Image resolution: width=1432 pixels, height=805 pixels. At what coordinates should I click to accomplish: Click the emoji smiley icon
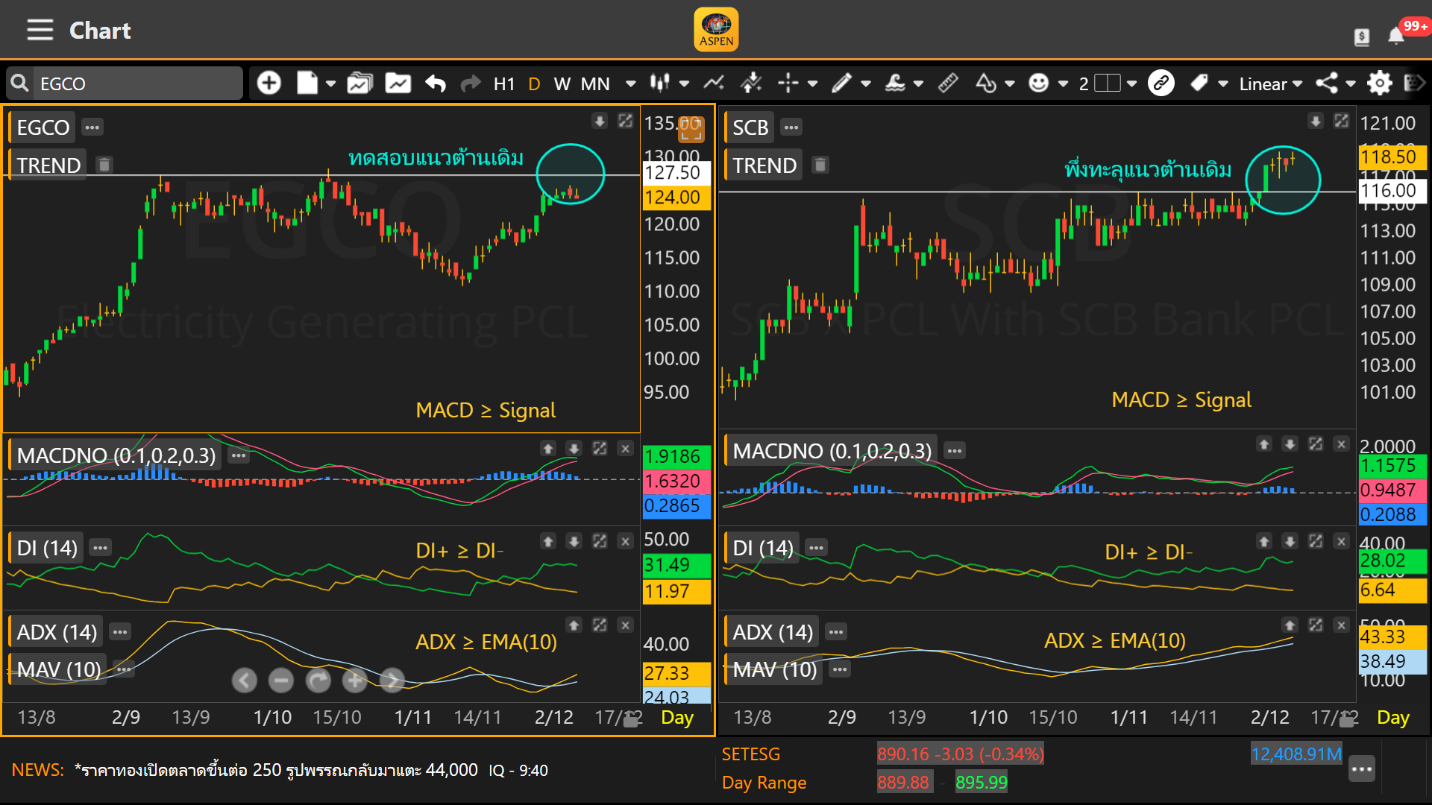(x=1039, y=83)
